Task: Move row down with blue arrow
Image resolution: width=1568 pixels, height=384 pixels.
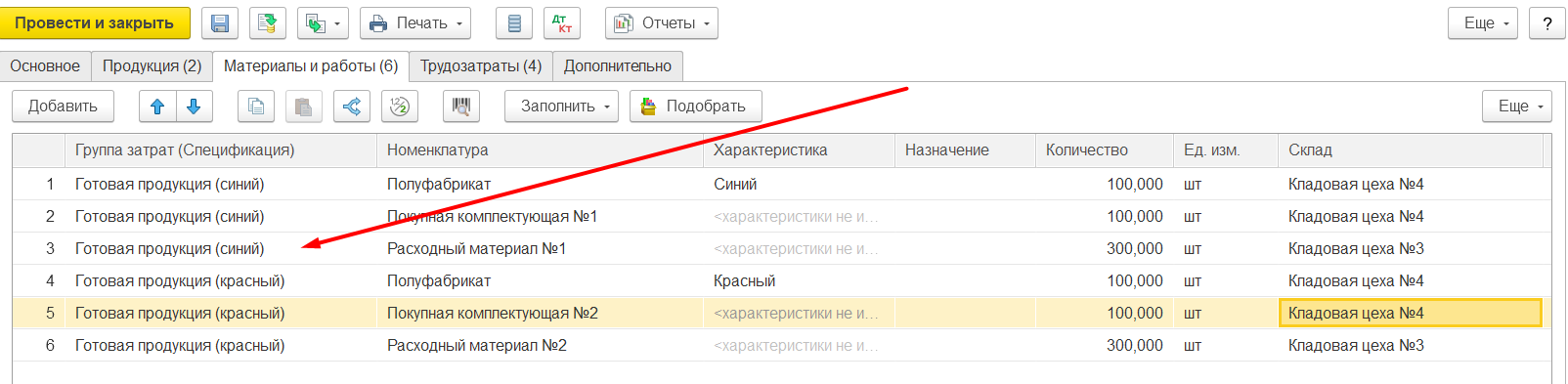Action: tap(194, 106)
